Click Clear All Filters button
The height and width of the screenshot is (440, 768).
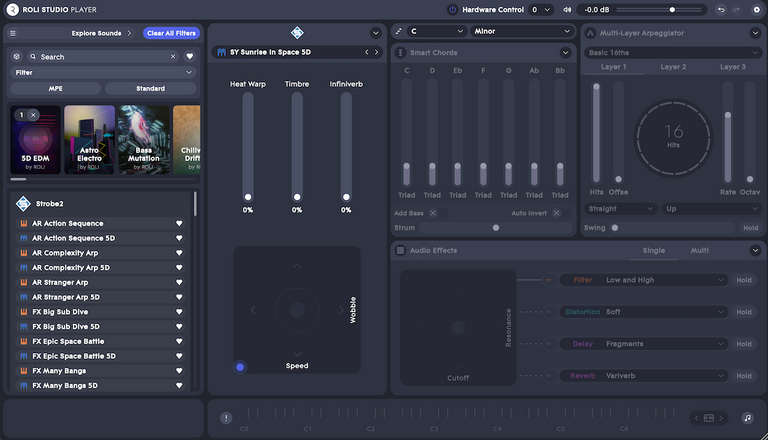coord(171,33)
